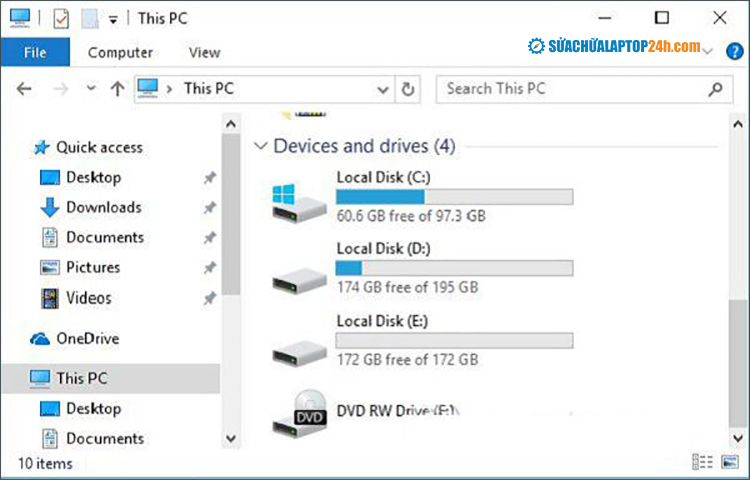This screenshot has height=480, width=750.
Task: Click the Properties checkmark icon in title bar
Action: [x=61, y=19]
